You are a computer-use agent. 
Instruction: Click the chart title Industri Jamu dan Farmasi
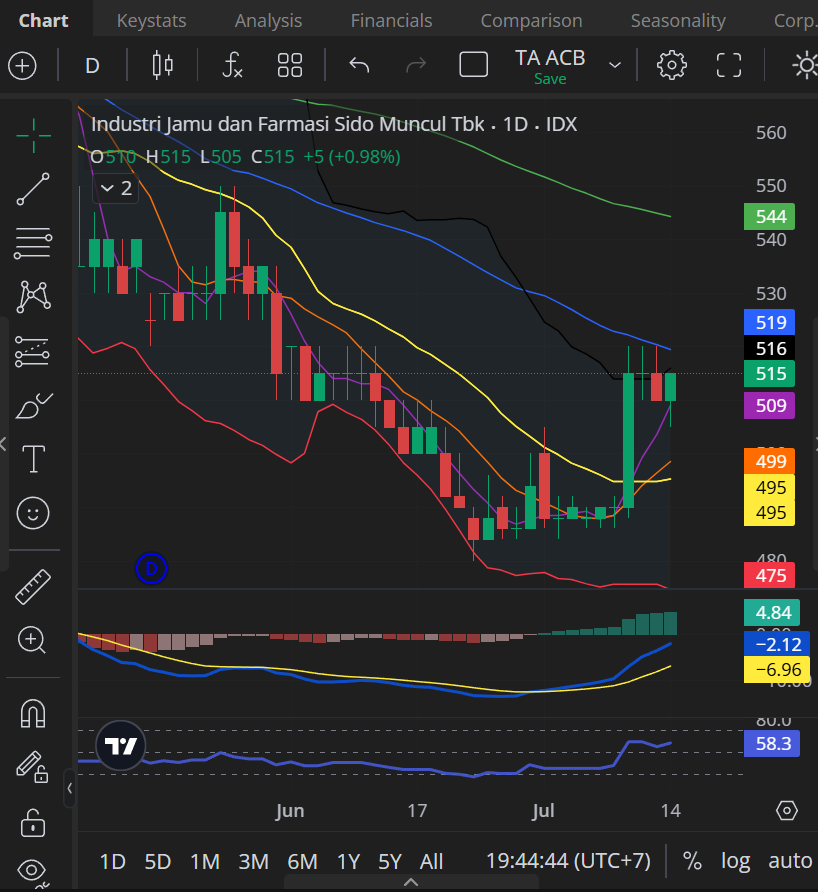coord(288,124)
